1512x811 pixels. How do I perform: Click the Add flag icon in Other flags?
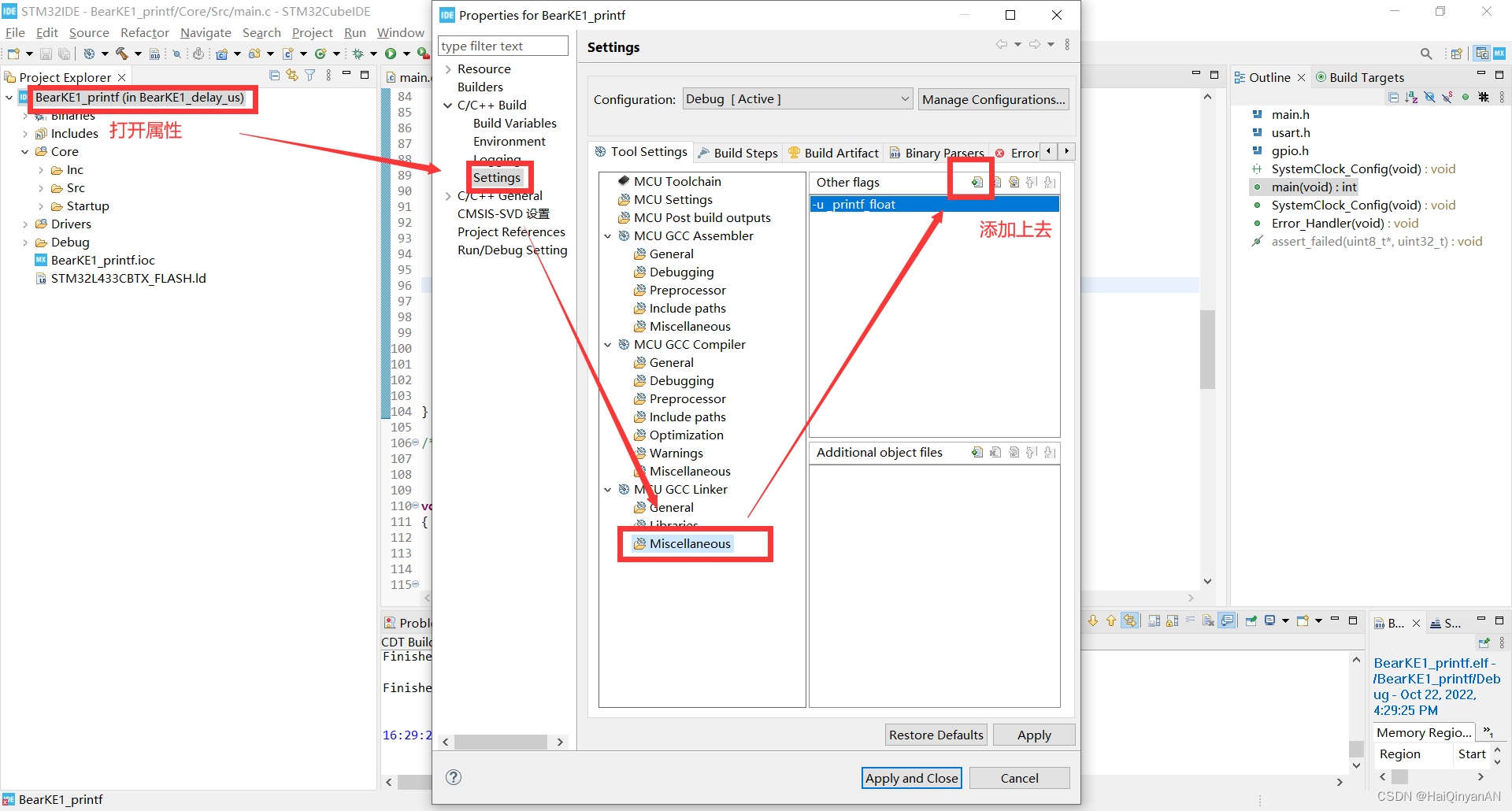click(x=976, y=182)
